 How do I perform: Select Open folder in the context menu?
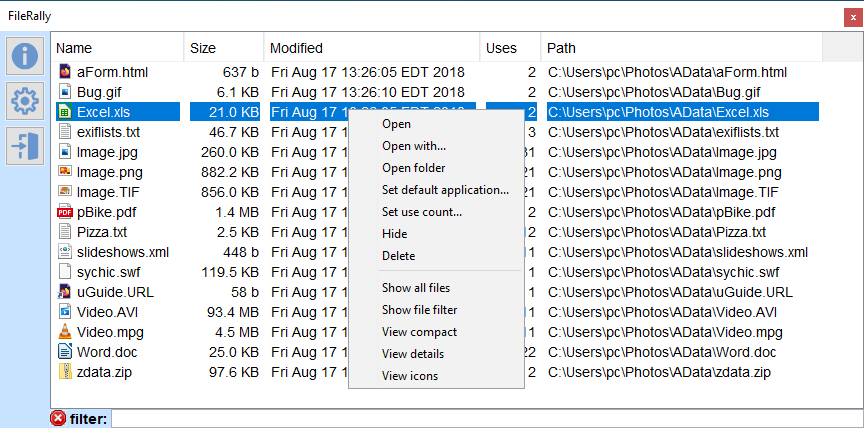point(413,168)
